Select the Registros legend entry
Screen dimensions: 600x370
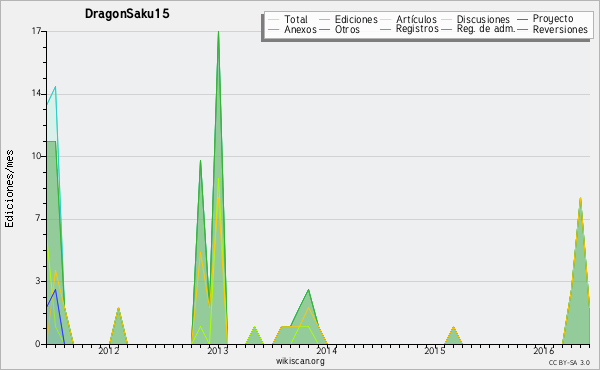tap(417, 29)
